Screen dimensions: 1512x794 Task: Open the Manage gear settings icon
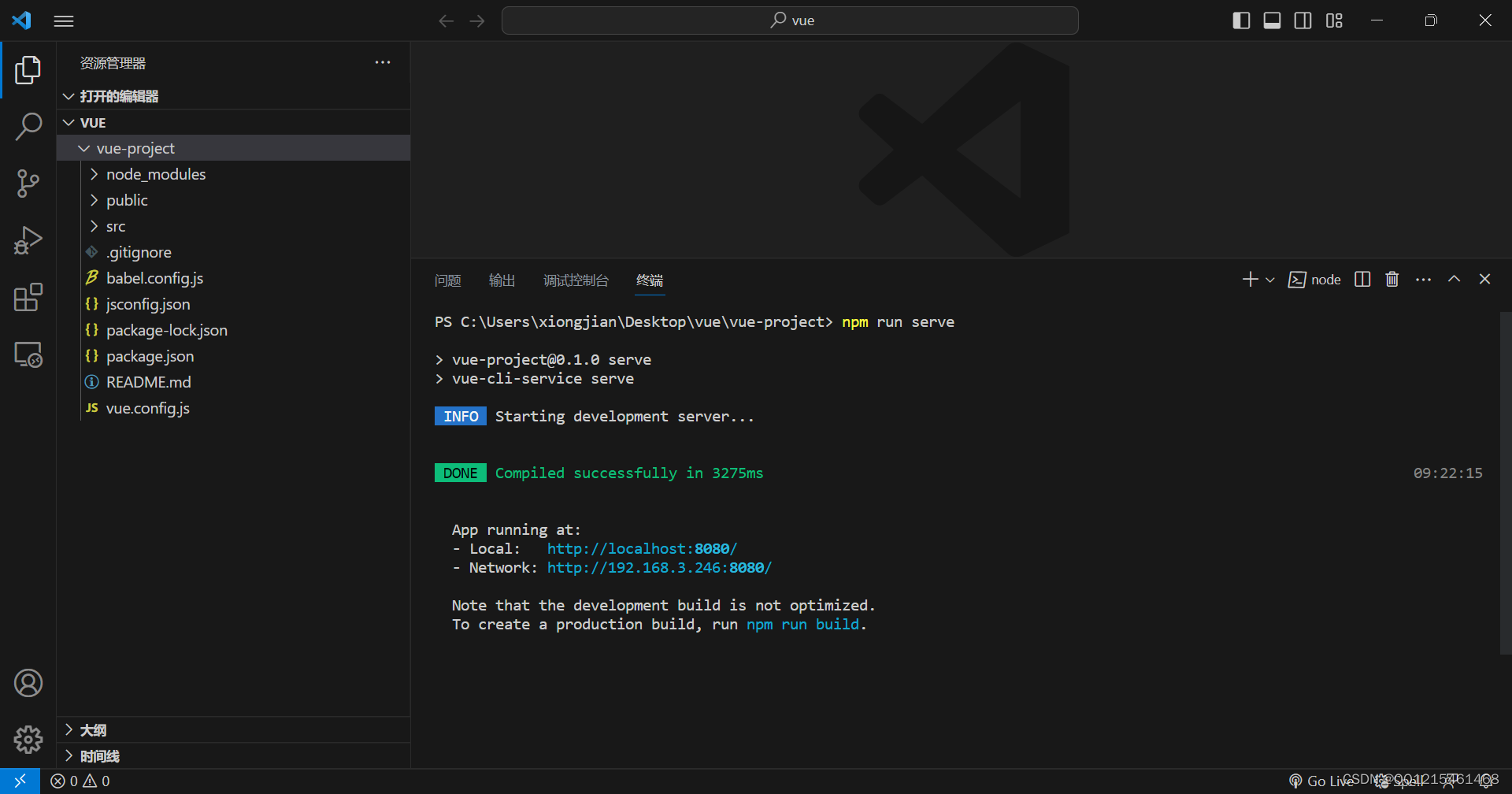pos(28,740)
